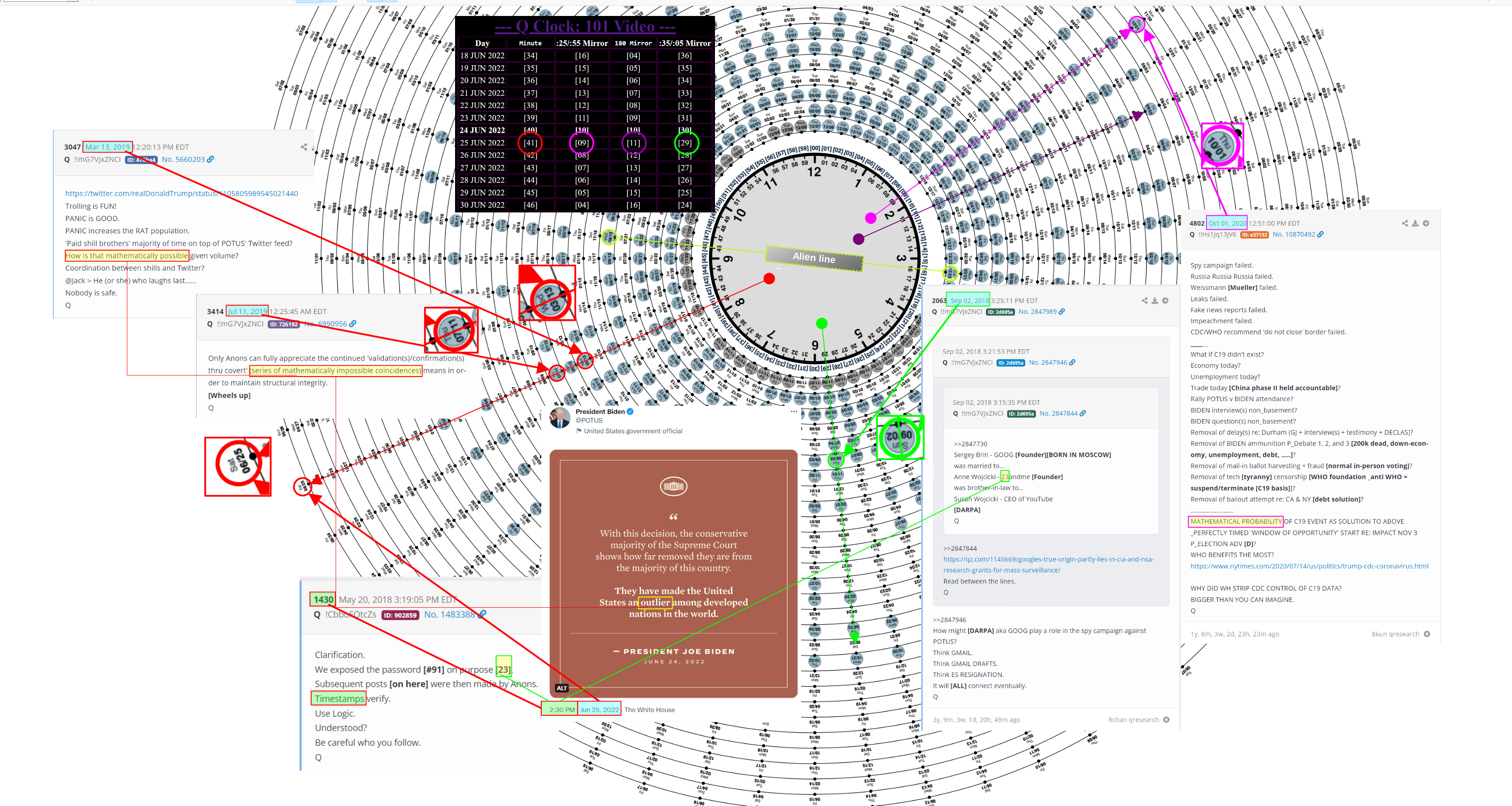Image resolution: width=1512 pixels, height=806 pixels.
Task: Click the President Biden account name
Action: point(600,412)
